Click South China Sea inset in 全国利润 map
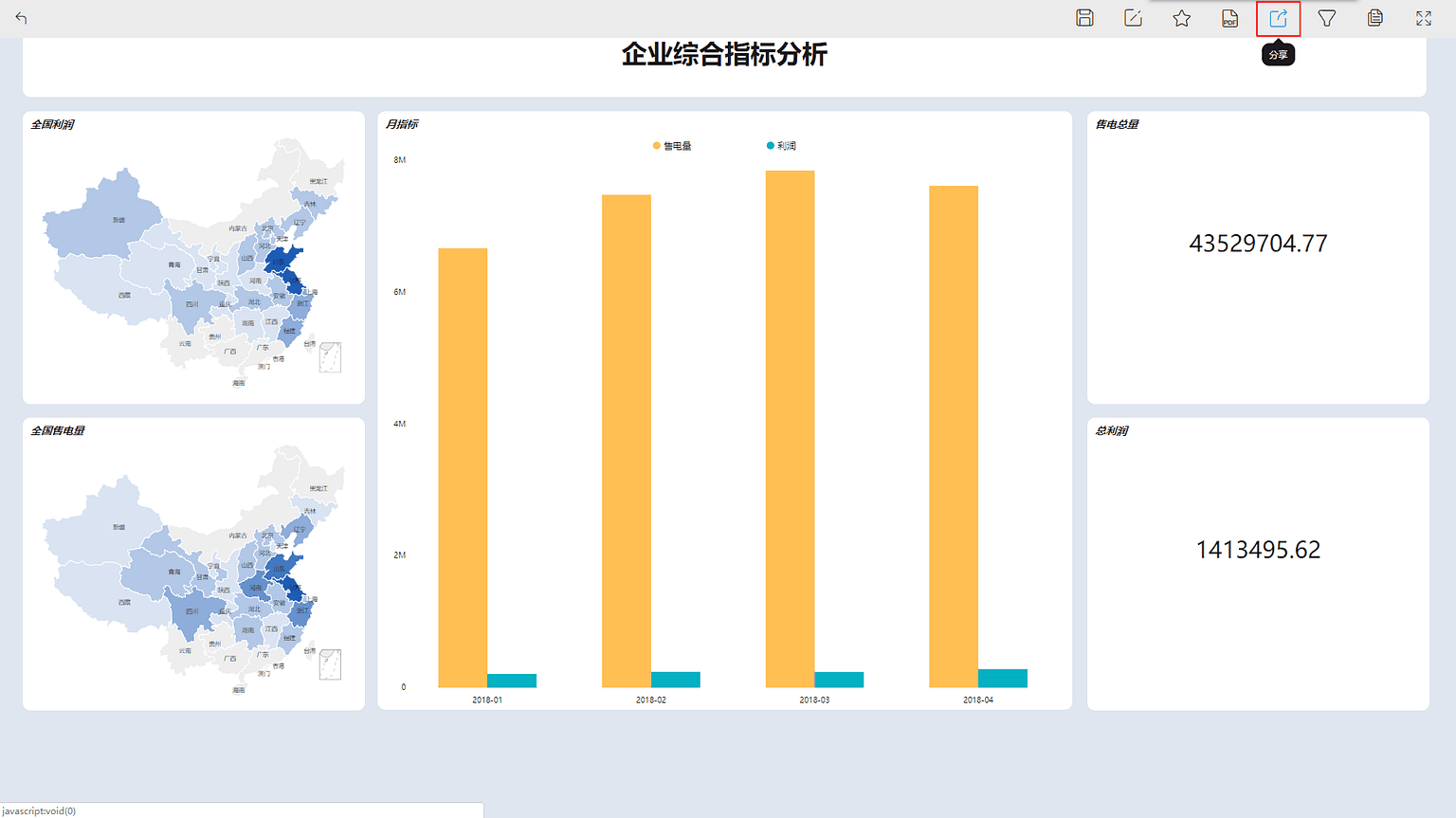The height and width of the screenshot is (818, 1456). pos(330,357)
